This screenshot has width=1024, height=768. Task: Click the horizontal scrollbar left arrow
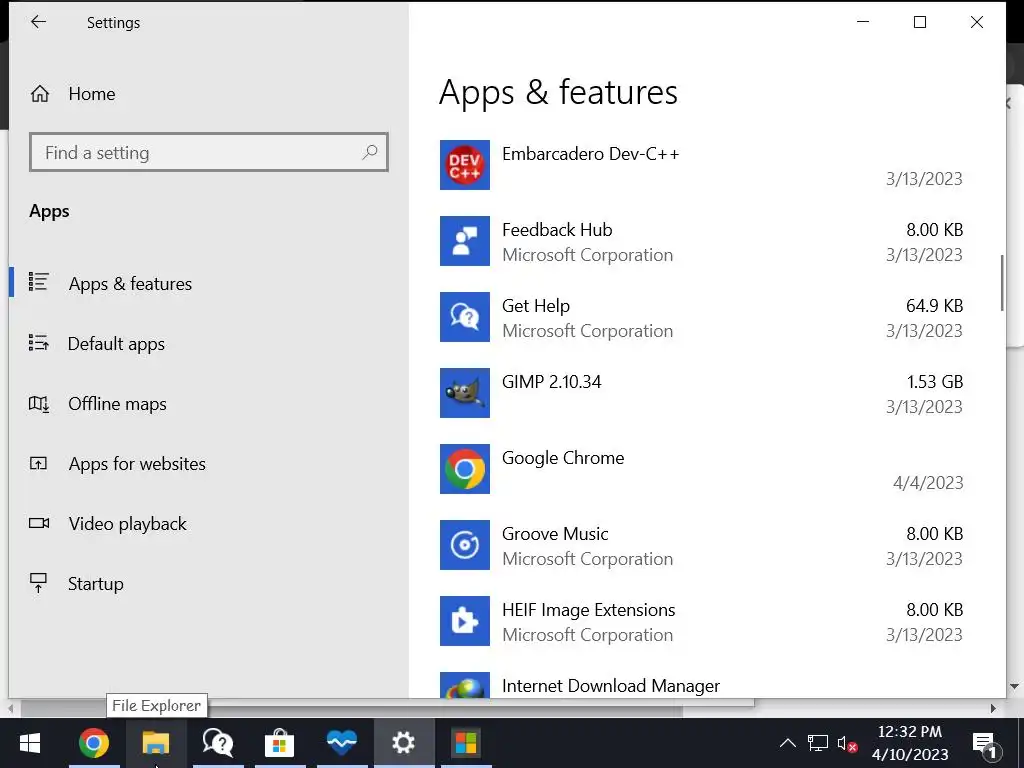point(10,708)
